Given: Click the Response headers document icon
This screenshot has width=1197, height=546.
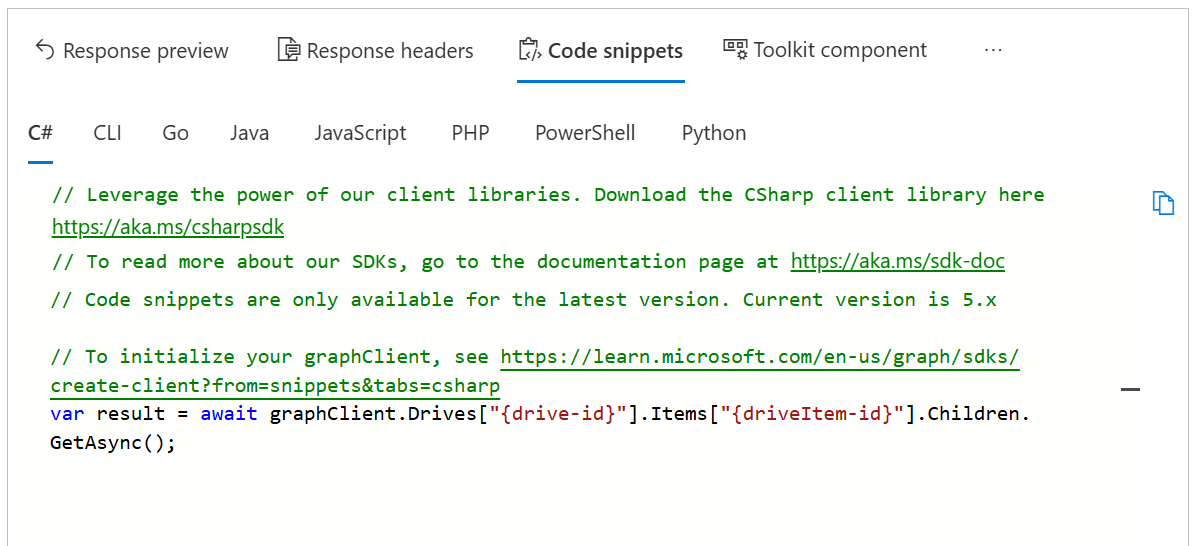Looking at the screenshot, I should (x=288, y=50).
